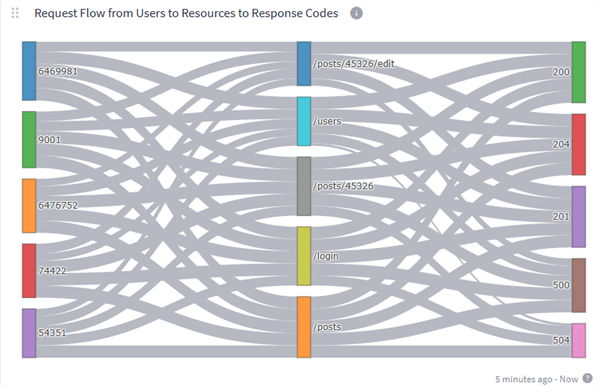Viewport: 599px width, 386px height.
Task: Click the orange /posts resource node
Action: [304, 327]
